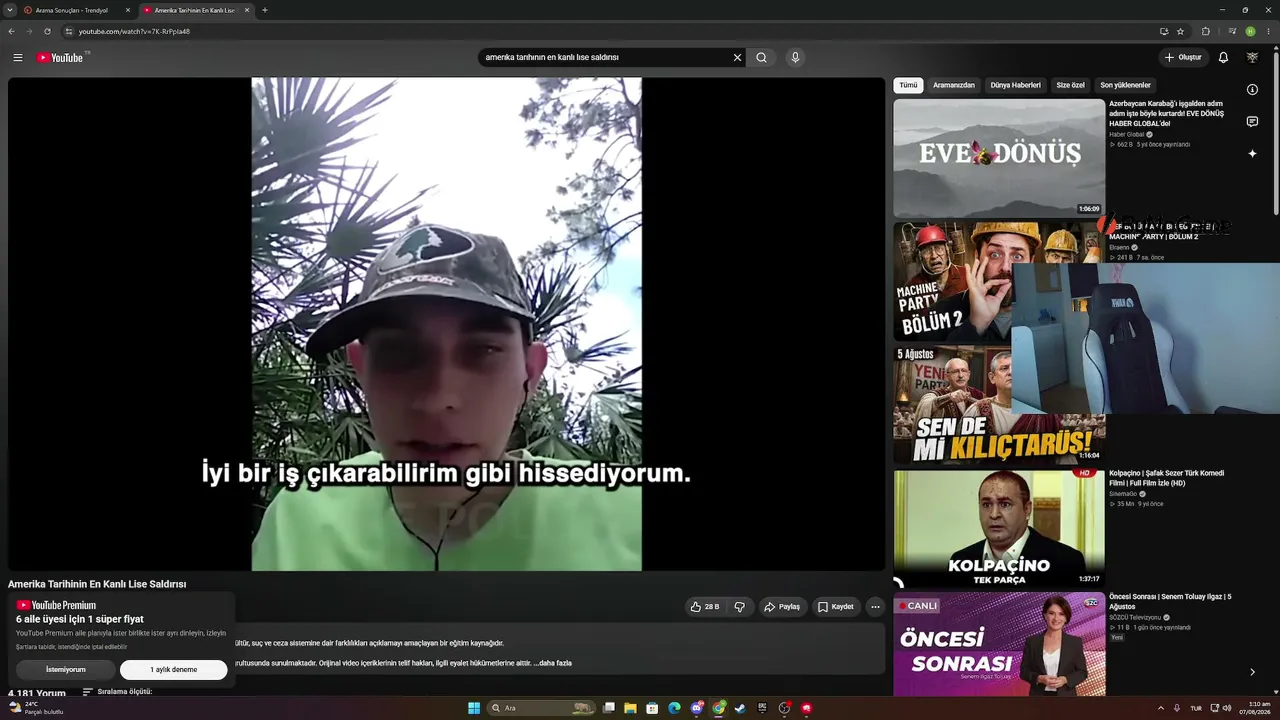
Task: Open the info icon in right sidebar
Action: 1252,90
